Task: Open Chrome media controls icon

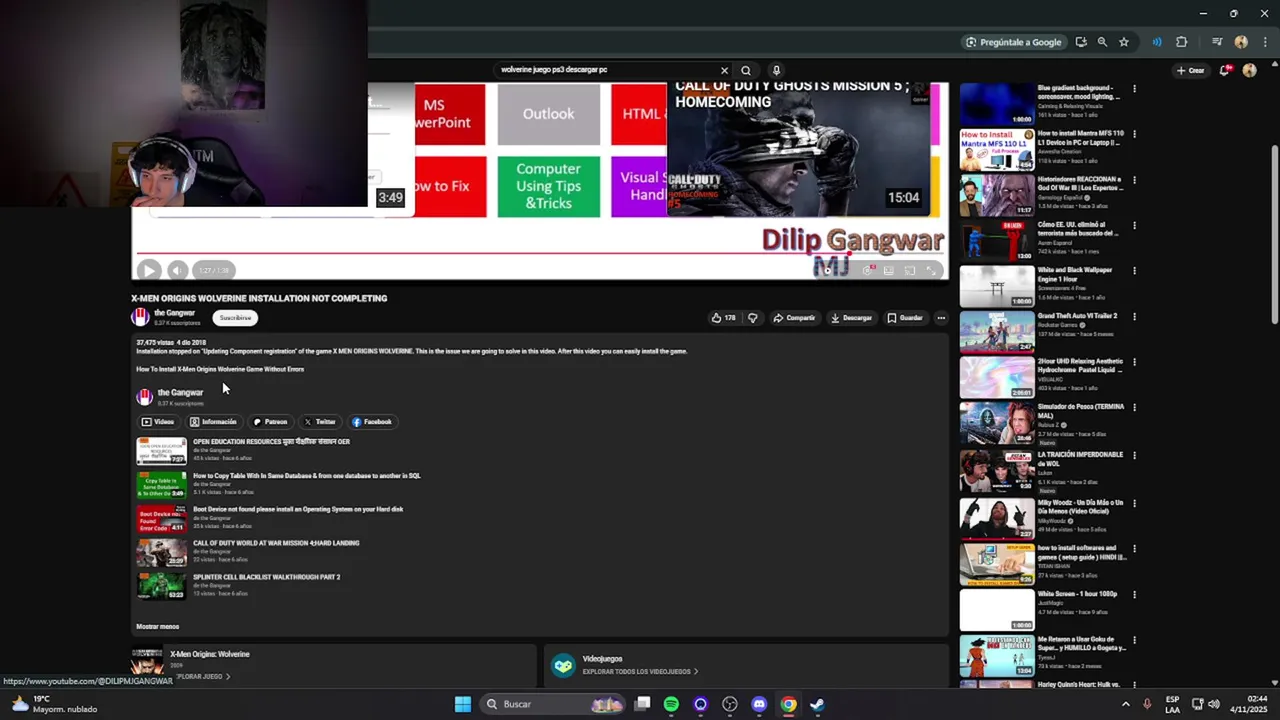Action: point(1217,42)
